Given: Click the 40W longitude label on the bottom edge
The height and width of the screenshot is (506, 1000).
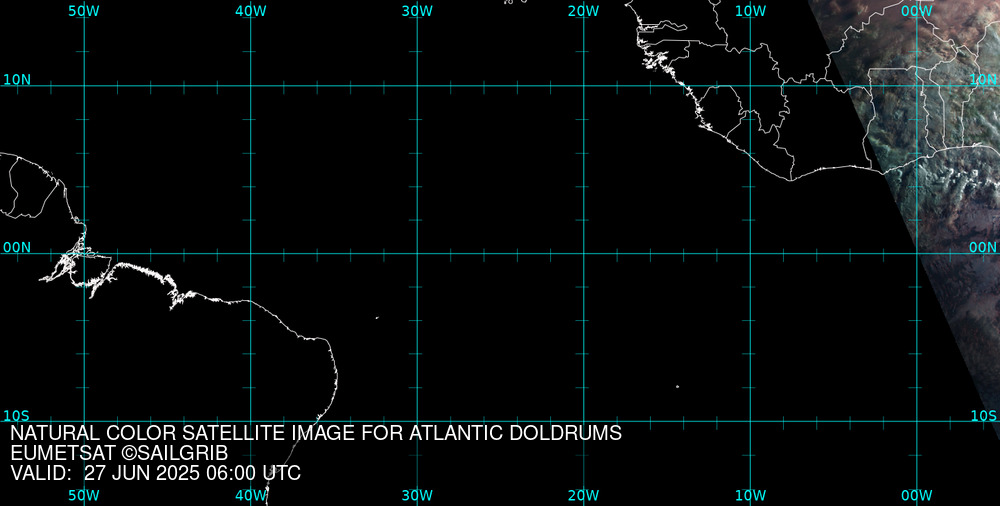Looking at the screenshot, I should 251,496.
